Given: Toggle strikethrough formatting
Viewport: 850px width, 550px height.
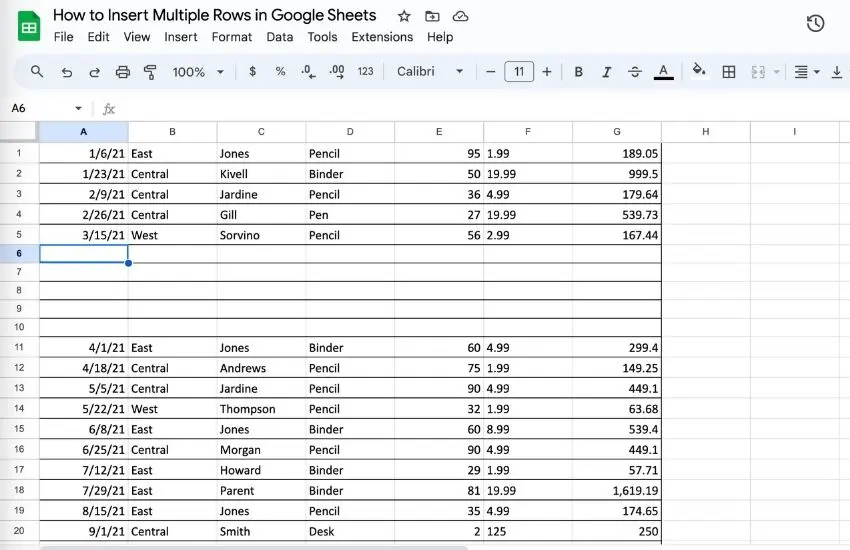Looking at the screenshot, I should pos(635,72).
